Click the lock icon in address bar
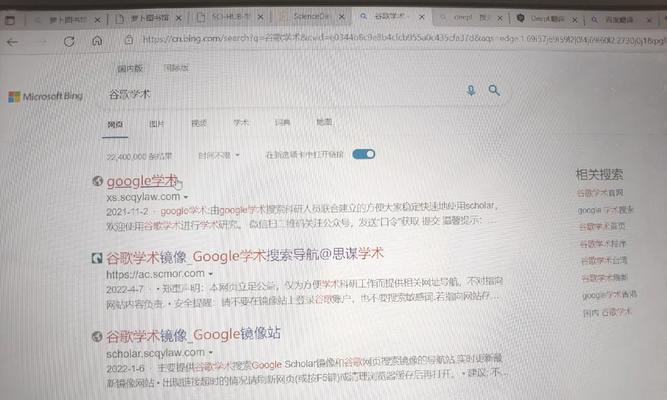 (x=129, y=40)
